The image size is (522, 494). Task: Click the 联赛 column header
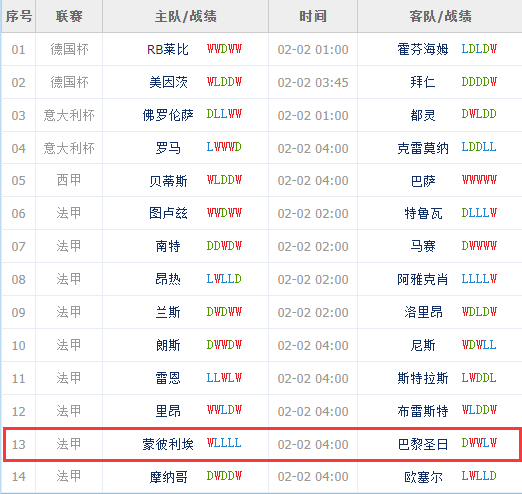click(69, 16)
